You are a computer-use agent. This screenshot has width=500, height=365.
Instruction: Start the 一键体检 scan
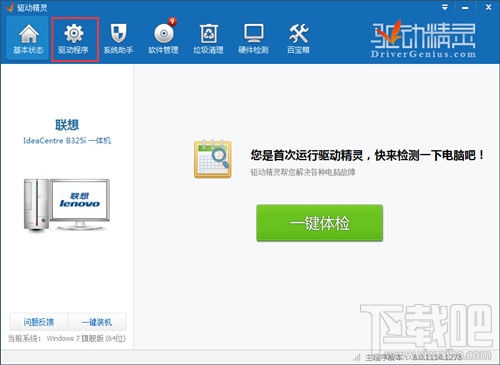[319, 223]
